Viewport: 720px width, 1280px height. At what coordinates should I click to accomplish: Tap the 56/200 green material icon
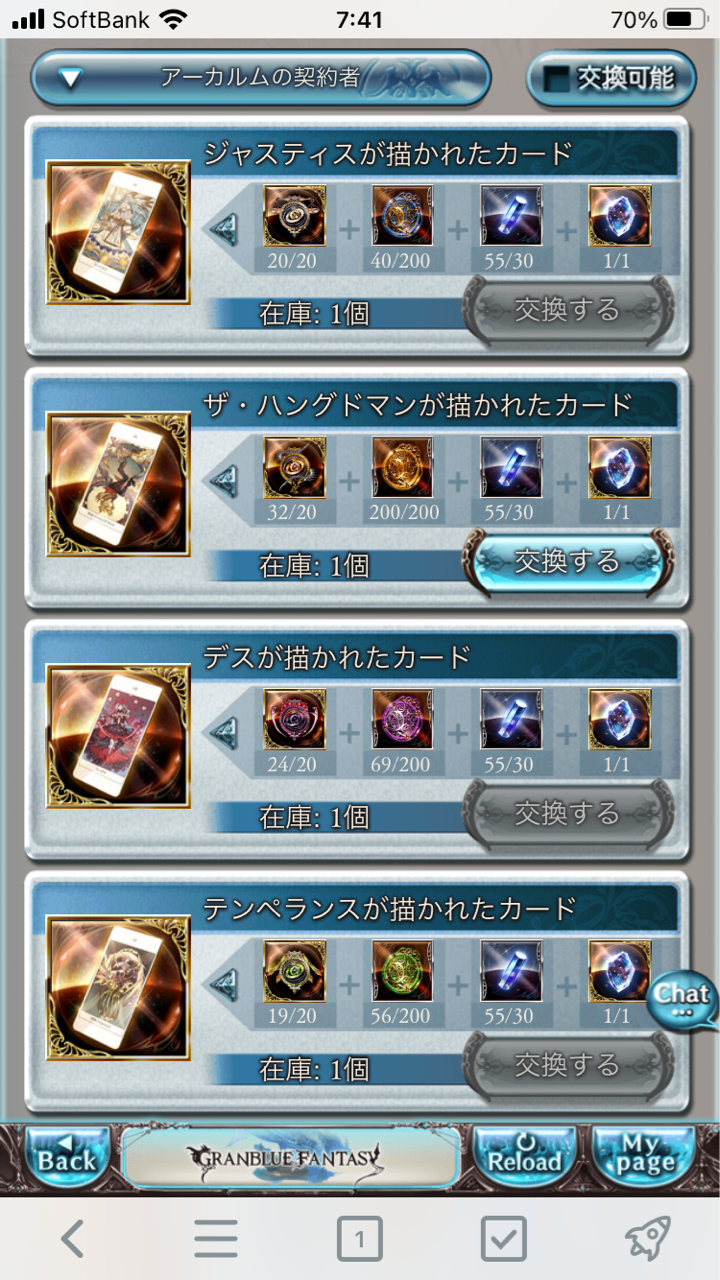(403, 971)
